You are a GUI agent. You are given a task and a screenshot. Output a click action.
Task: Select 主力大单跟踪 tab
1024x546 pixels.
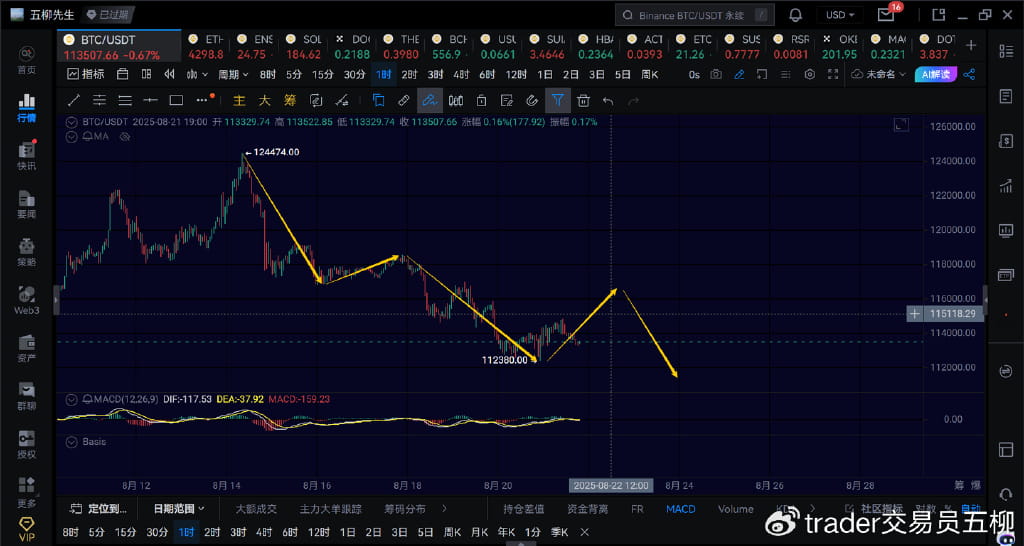click(x=330, y=509)
